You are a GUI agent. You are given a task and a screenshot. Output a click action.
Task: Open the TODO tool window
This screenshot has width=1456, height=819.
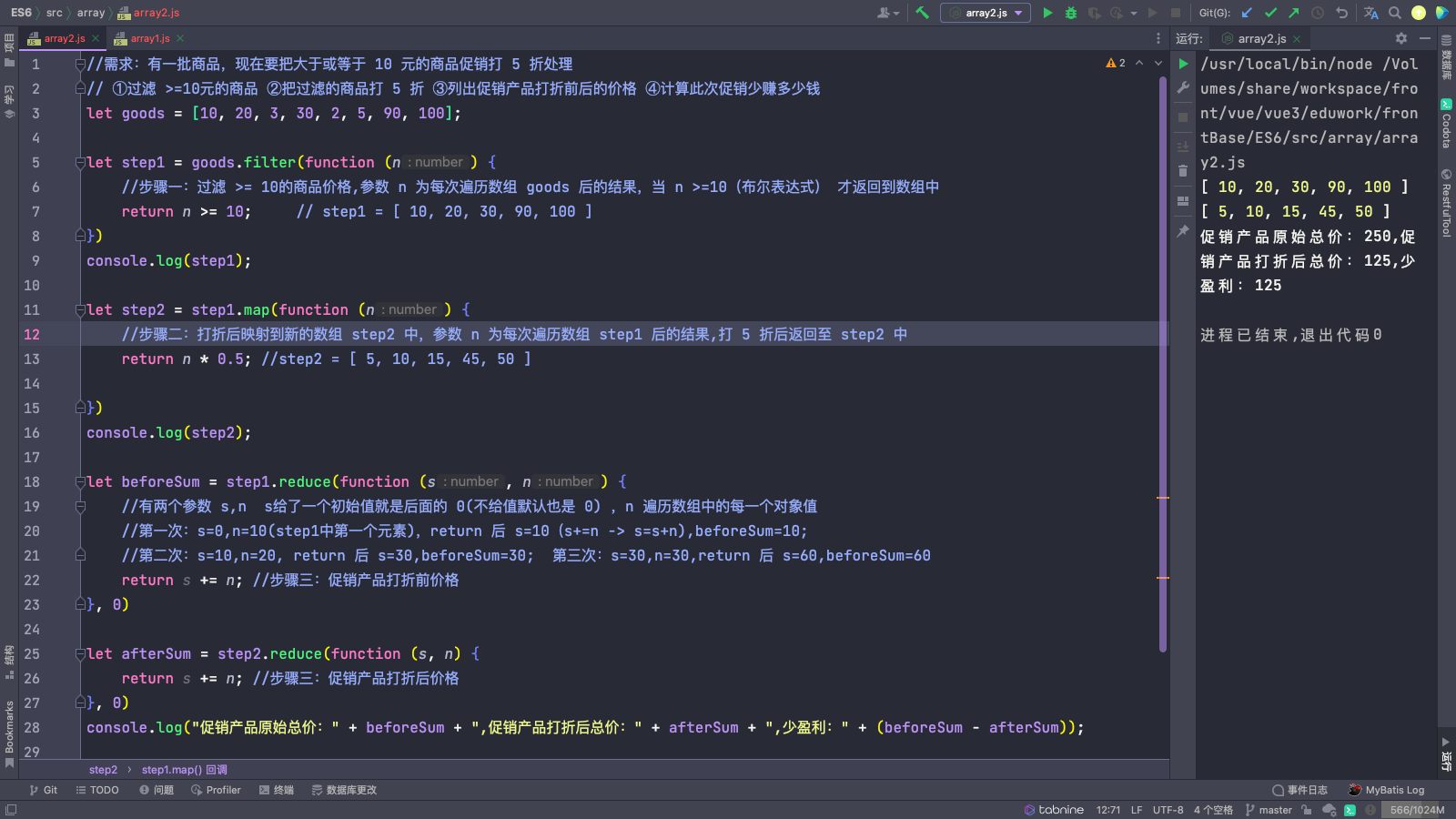pos(97,790)
